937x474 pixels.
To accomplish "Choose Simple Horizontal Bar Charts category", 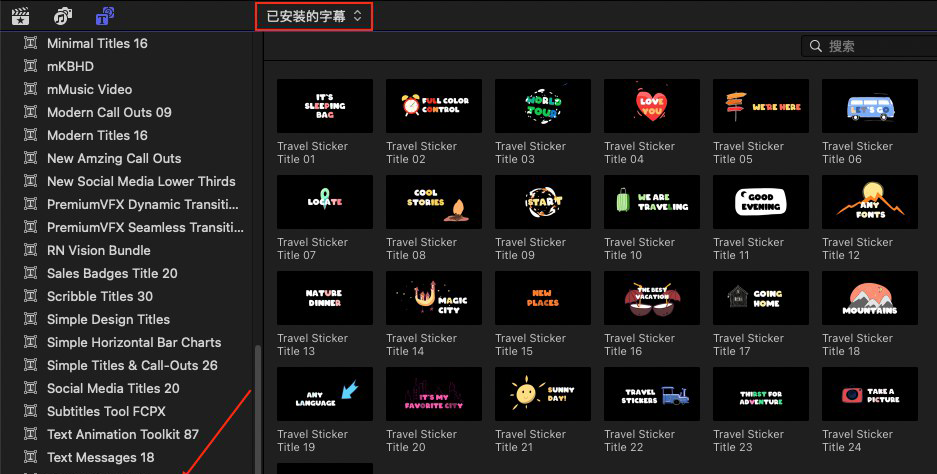I will click(134, 342).
